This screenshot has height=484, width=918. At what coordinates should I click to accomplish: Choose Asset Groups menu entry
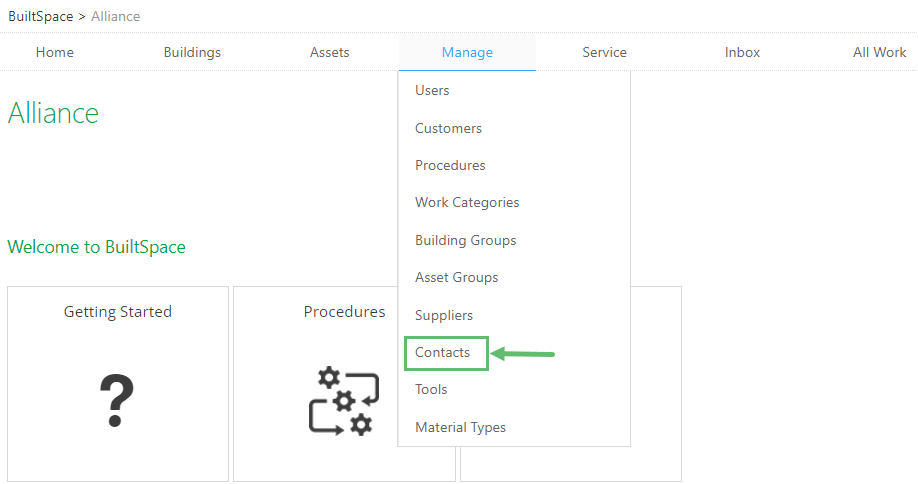coord(457,277)
